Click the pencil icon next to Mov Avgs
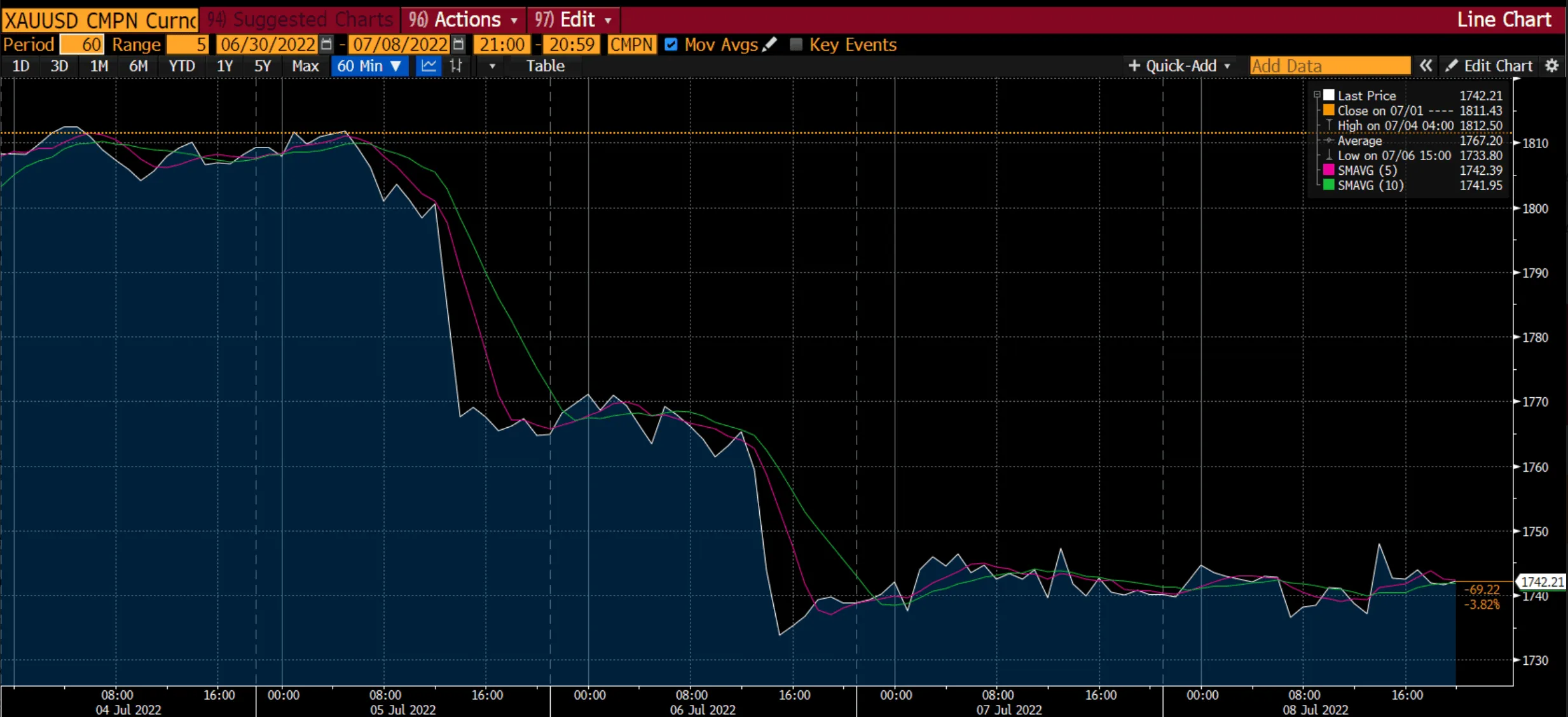1568x717 pixels. coord(771,44)
